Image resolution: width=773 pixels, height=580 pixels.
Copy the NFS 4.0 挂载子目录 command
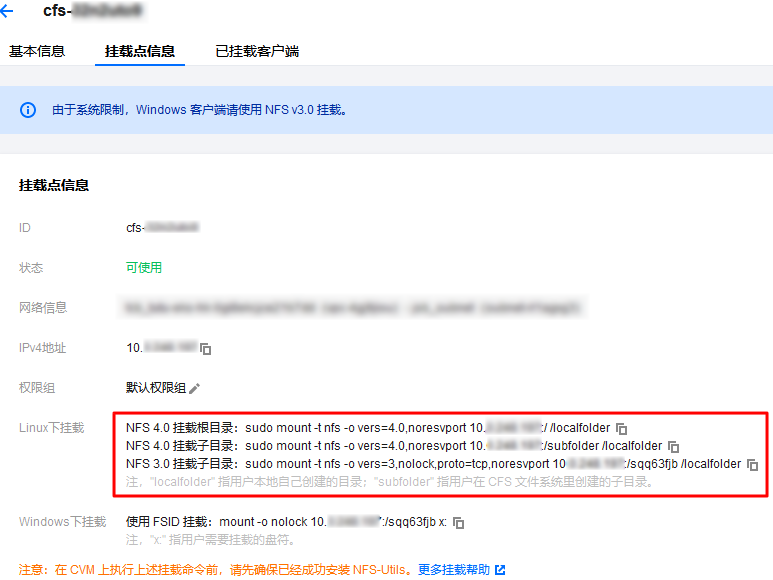click(x=673, y=446)
